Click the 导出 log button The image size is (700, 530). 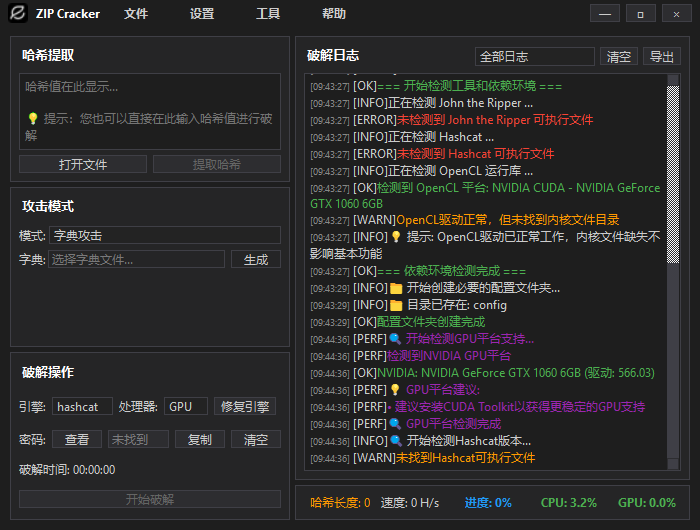(662, 57)
